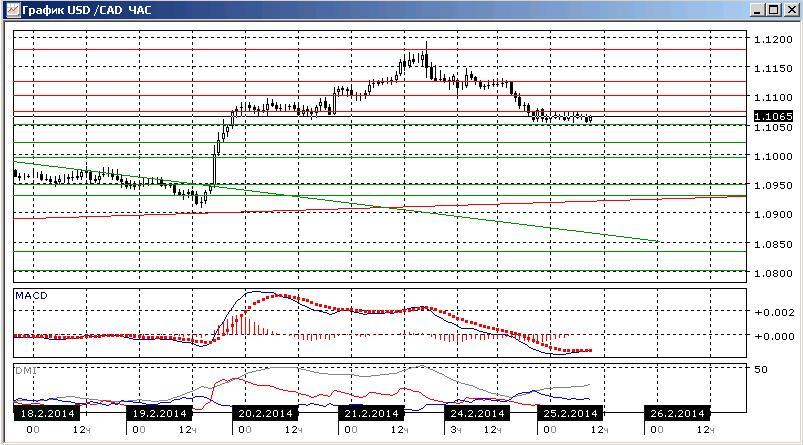Select the 21.2.2014 date marker
803x445 pixels.
click(371, 413)
